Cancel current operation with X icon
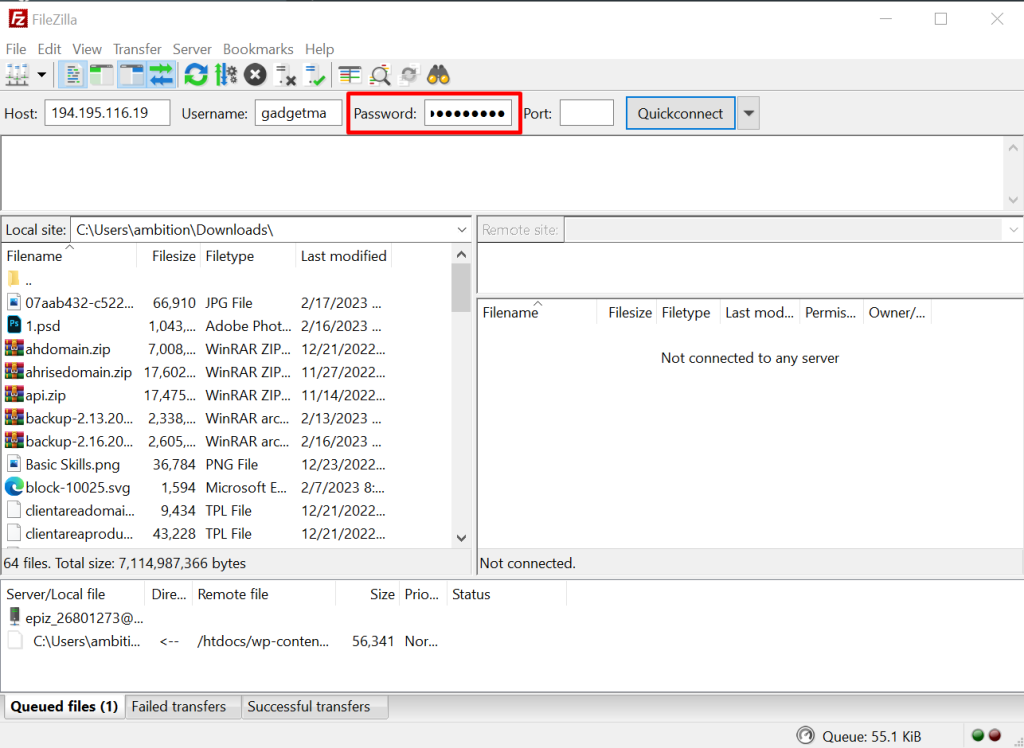Image resolution: width=1024 pixels, height=748 pixels. click(255, 75)
